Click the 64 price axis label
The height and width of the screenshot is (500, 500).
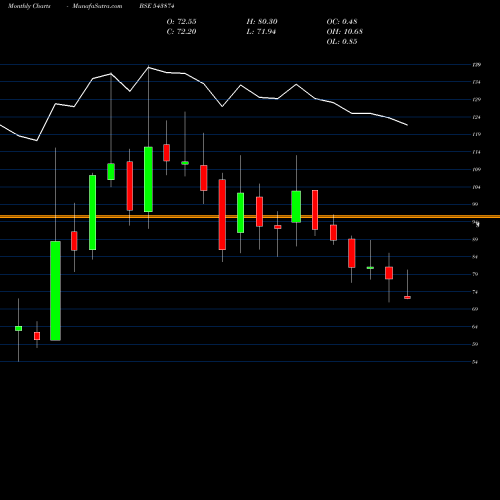475,327
